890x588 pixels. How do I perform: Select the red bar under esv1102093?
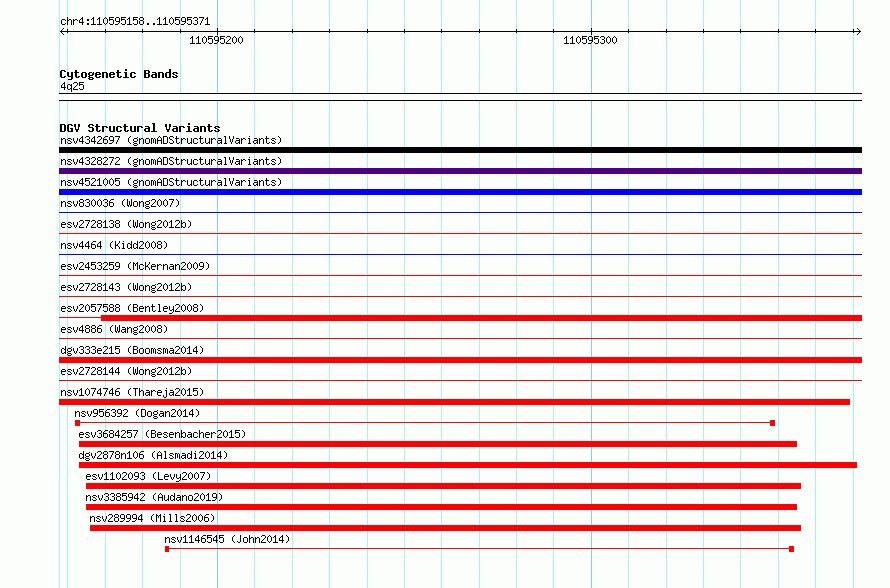click(443, 486)
